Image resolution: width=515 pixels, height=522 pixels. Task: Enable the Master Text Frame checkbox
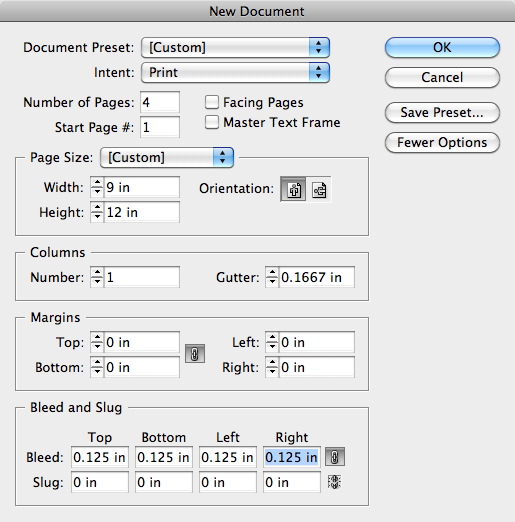(x=212, y=122)
